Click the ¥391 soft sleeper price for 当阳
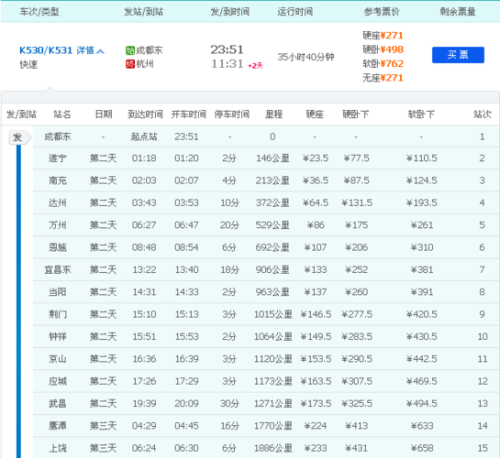The height and width of the screenshot is (458, 500). tap(422, 292)
